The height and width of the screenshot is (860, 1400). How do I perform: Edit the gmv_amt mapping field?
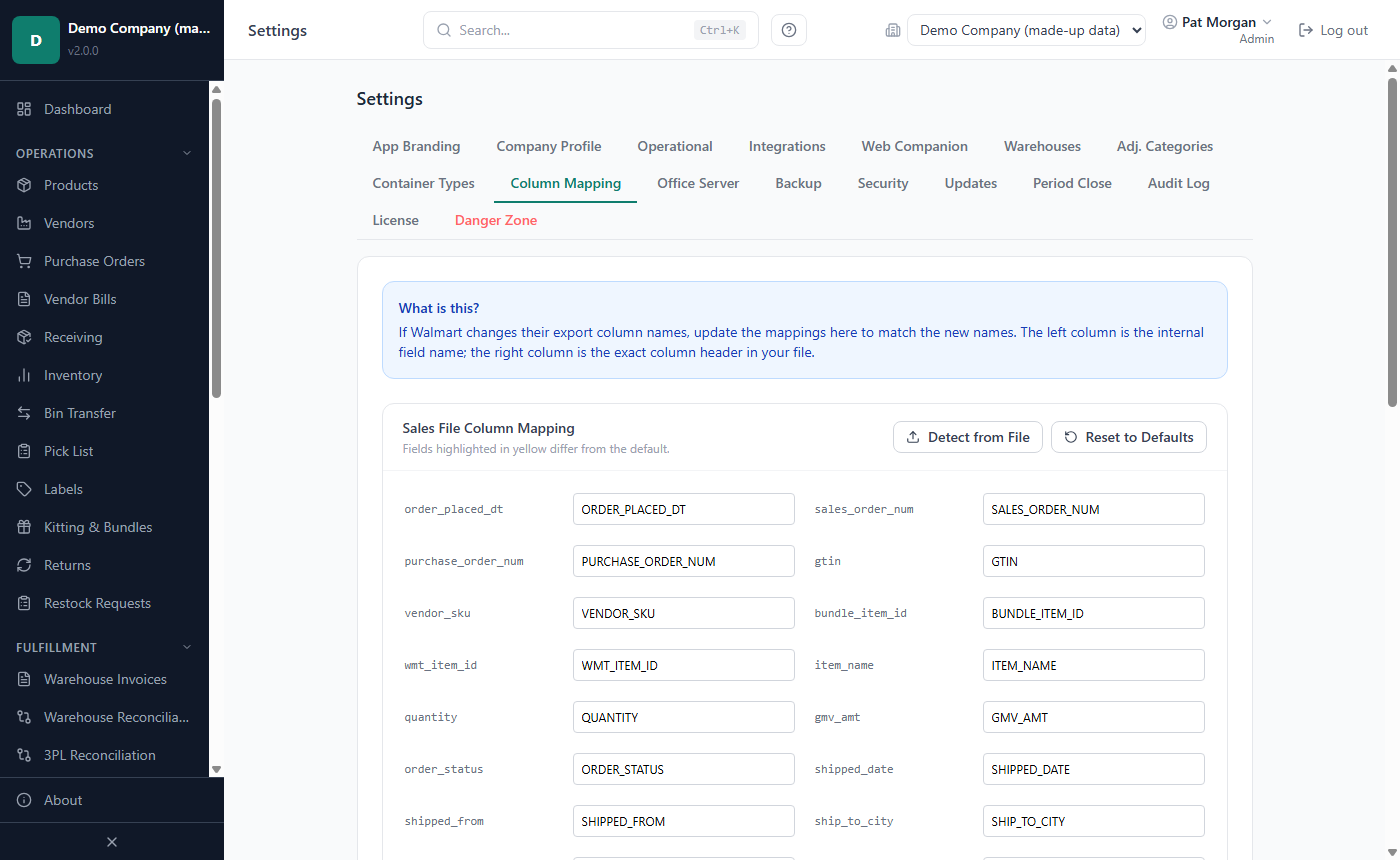[1094, 717]
